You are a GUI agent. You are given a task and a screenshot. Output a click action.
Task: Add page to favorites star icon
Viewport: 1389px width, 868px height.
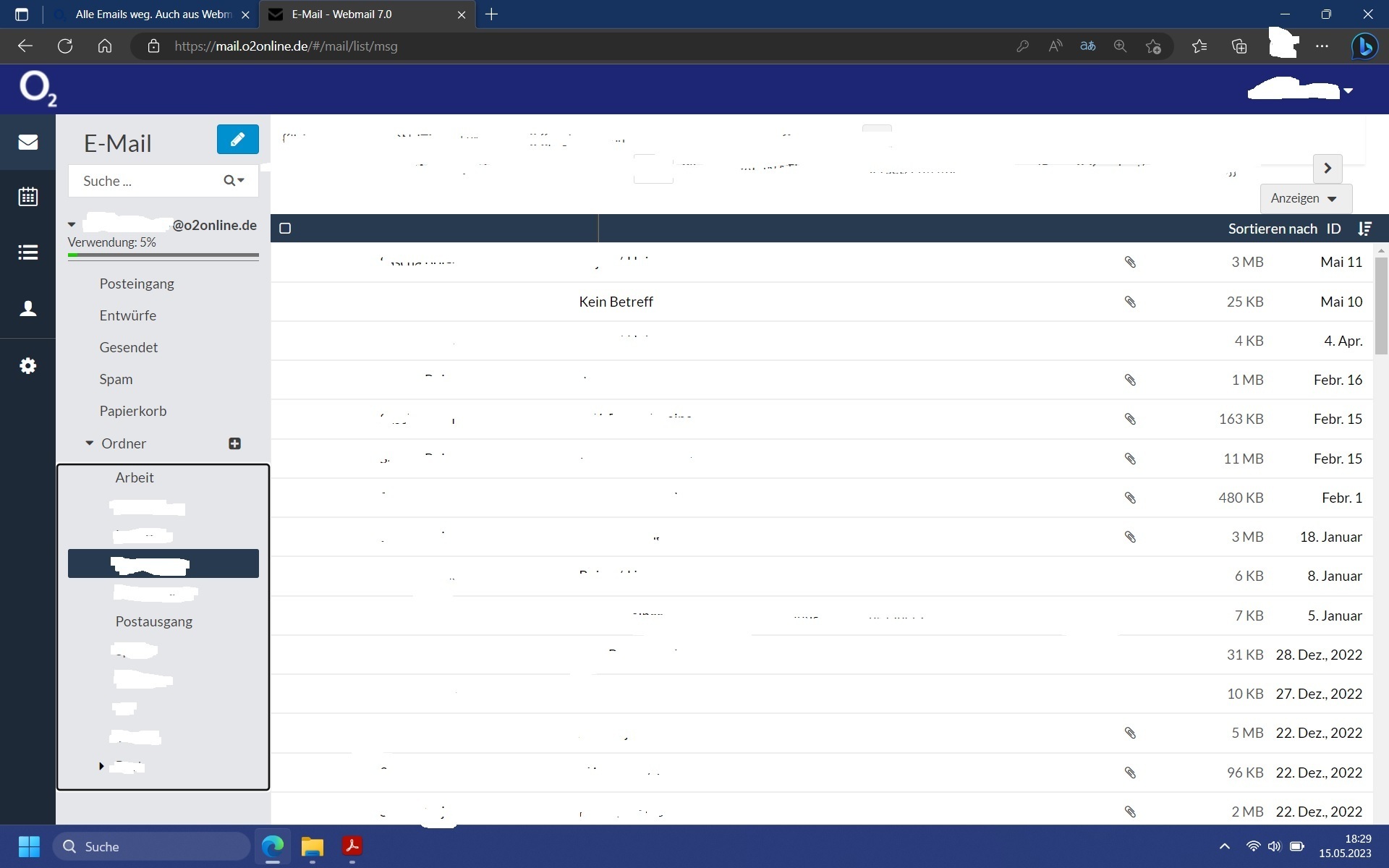coord(1153,46)
